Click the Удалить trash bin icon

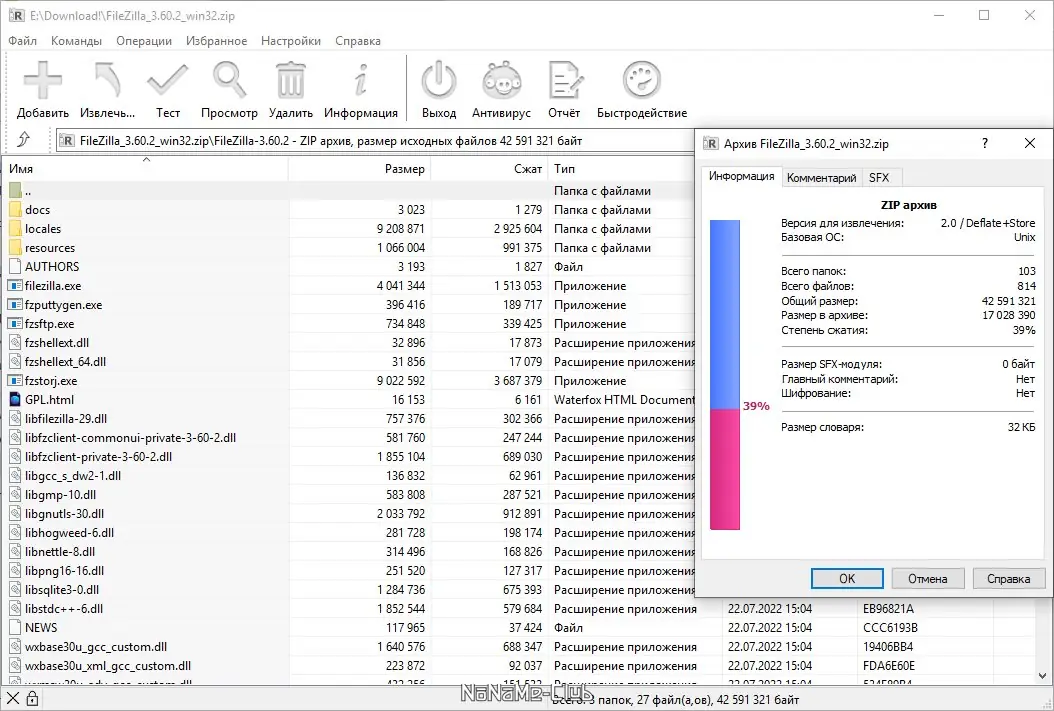(290, 81)
